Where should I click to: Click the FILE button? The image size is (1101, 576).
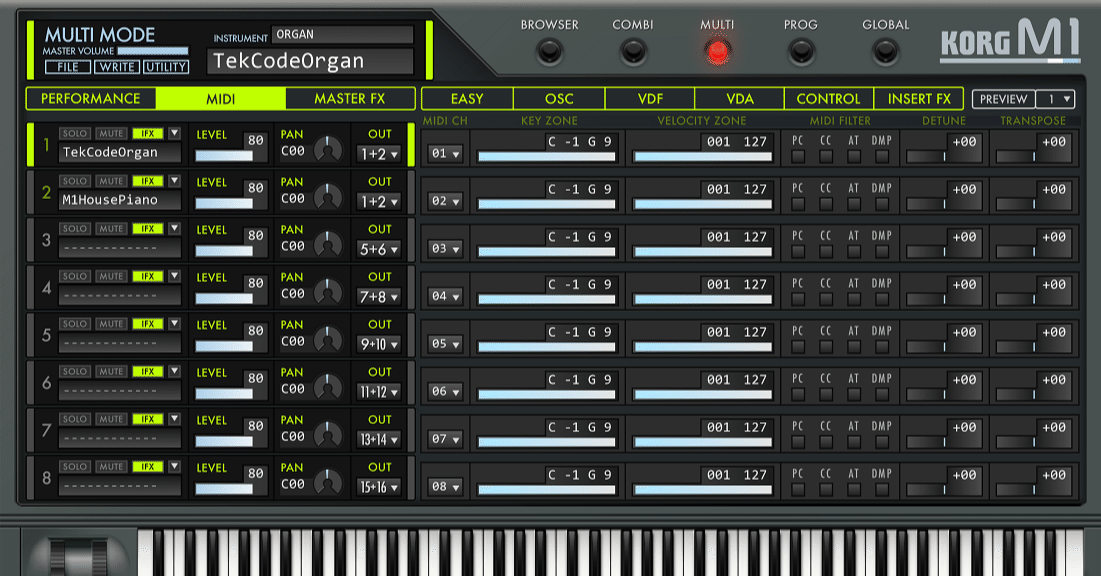click(x=68, y=67)
